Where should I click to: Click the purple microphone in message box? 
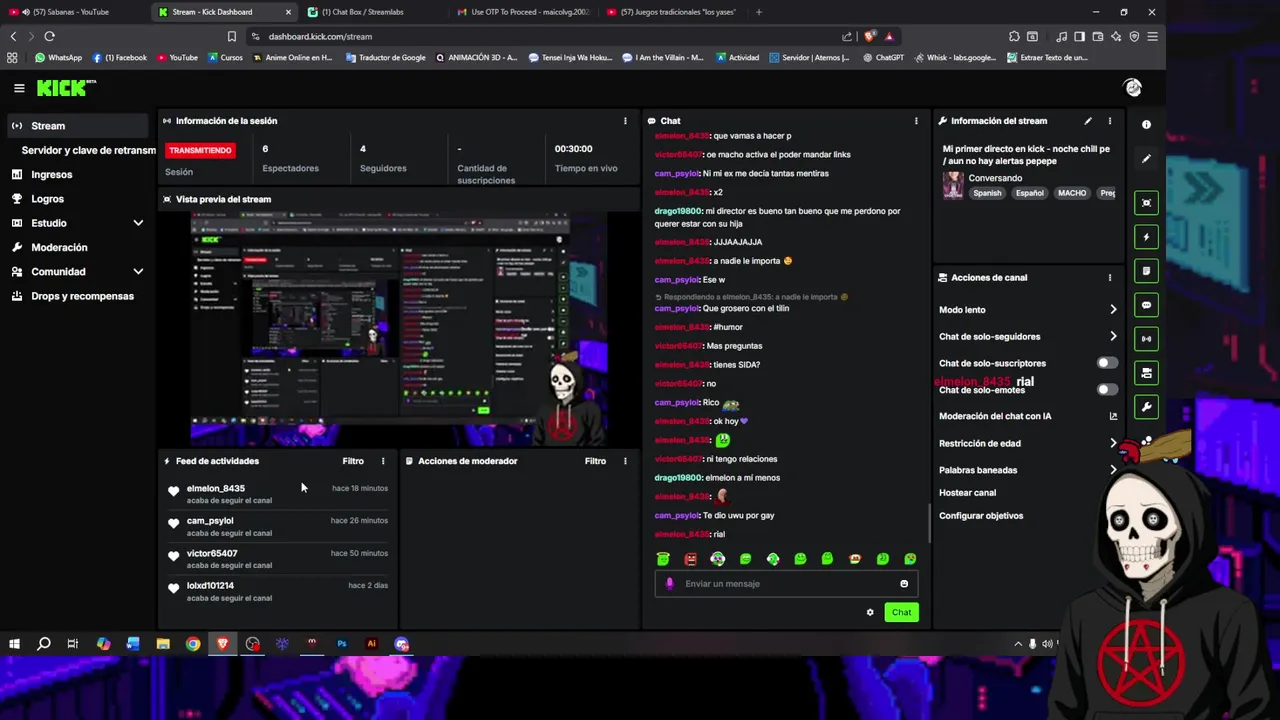click(x=669, y=584)
